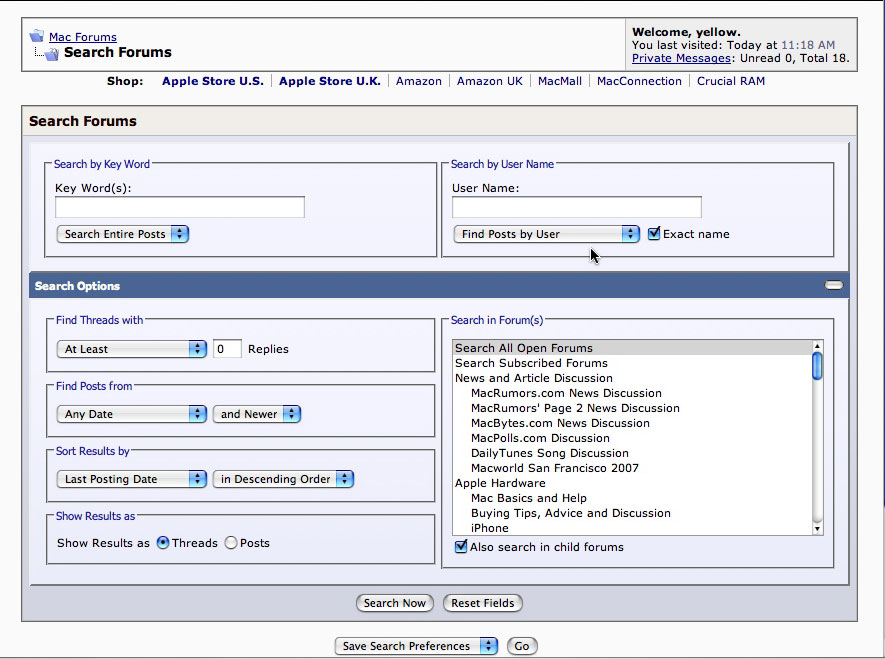
Task: Open the MacConnection shop link
Action: 639,81
